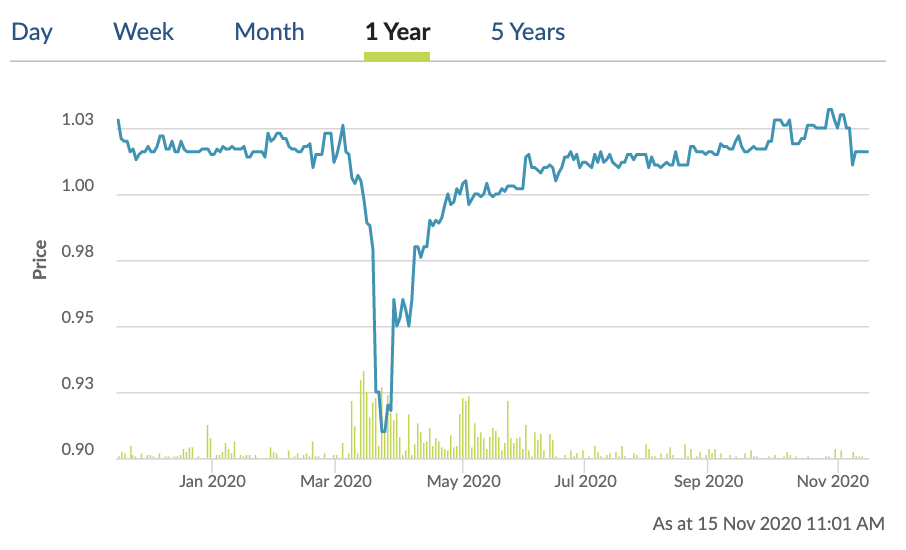Screen dimensions: 906x550
Task: Click the 1.03 price axis value
Action: click(x=78, y=121)
